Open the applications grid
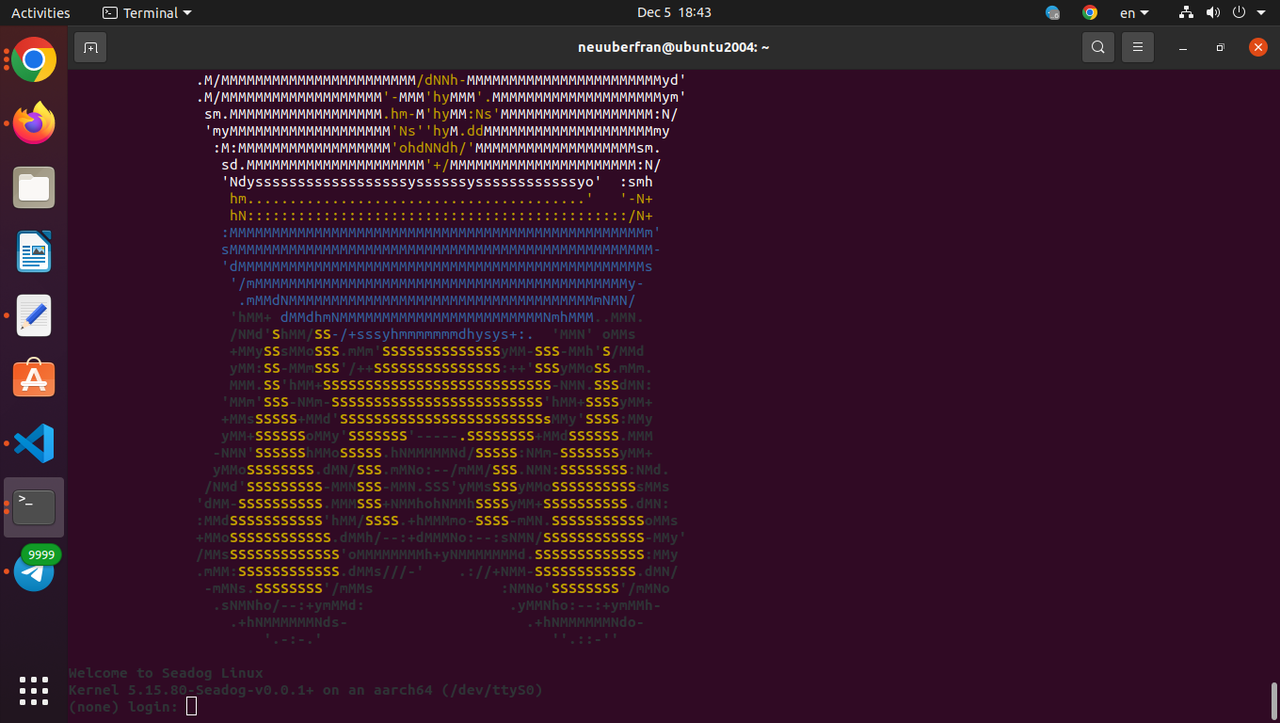The height and width of the screenshot is (723, 1280). click(x=33, y=690)
